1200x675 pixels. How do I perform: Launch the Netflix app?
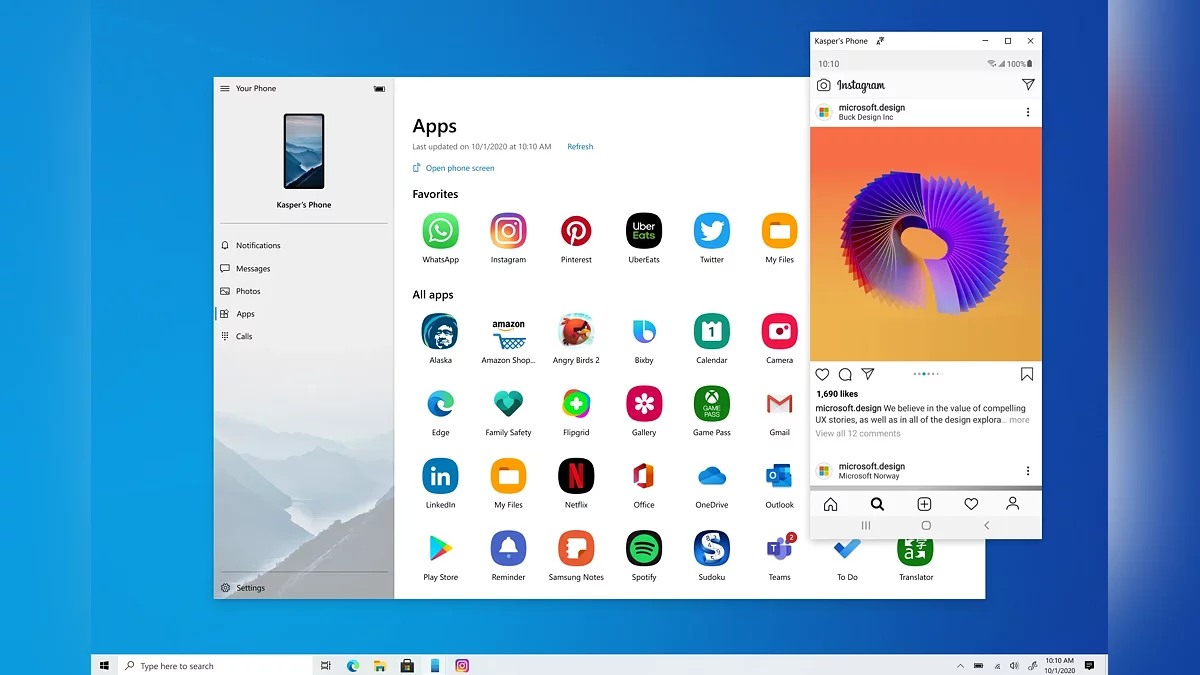[x=576, y=476]
